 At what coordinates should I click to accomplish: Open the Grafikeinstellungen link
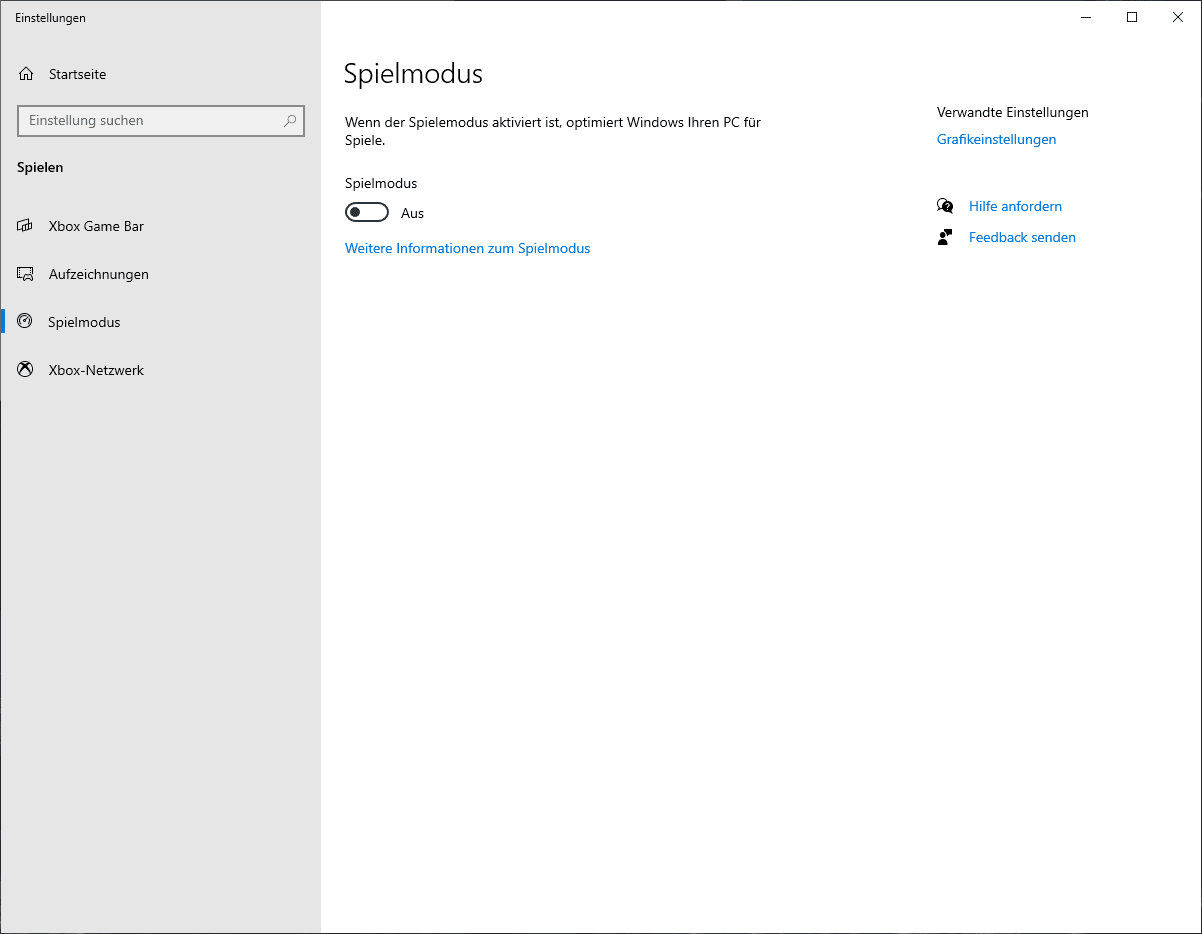996,139
